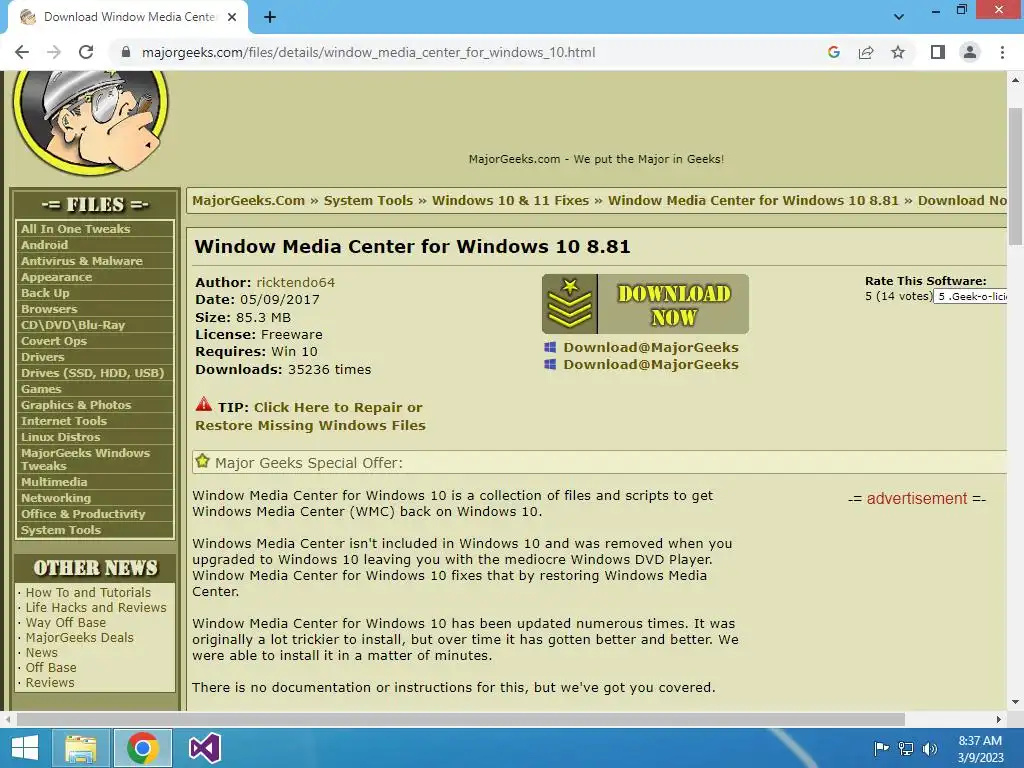Open the Chrome profile avatar
This screenshot has height=768, width=1024.
(x=970, y=52)
